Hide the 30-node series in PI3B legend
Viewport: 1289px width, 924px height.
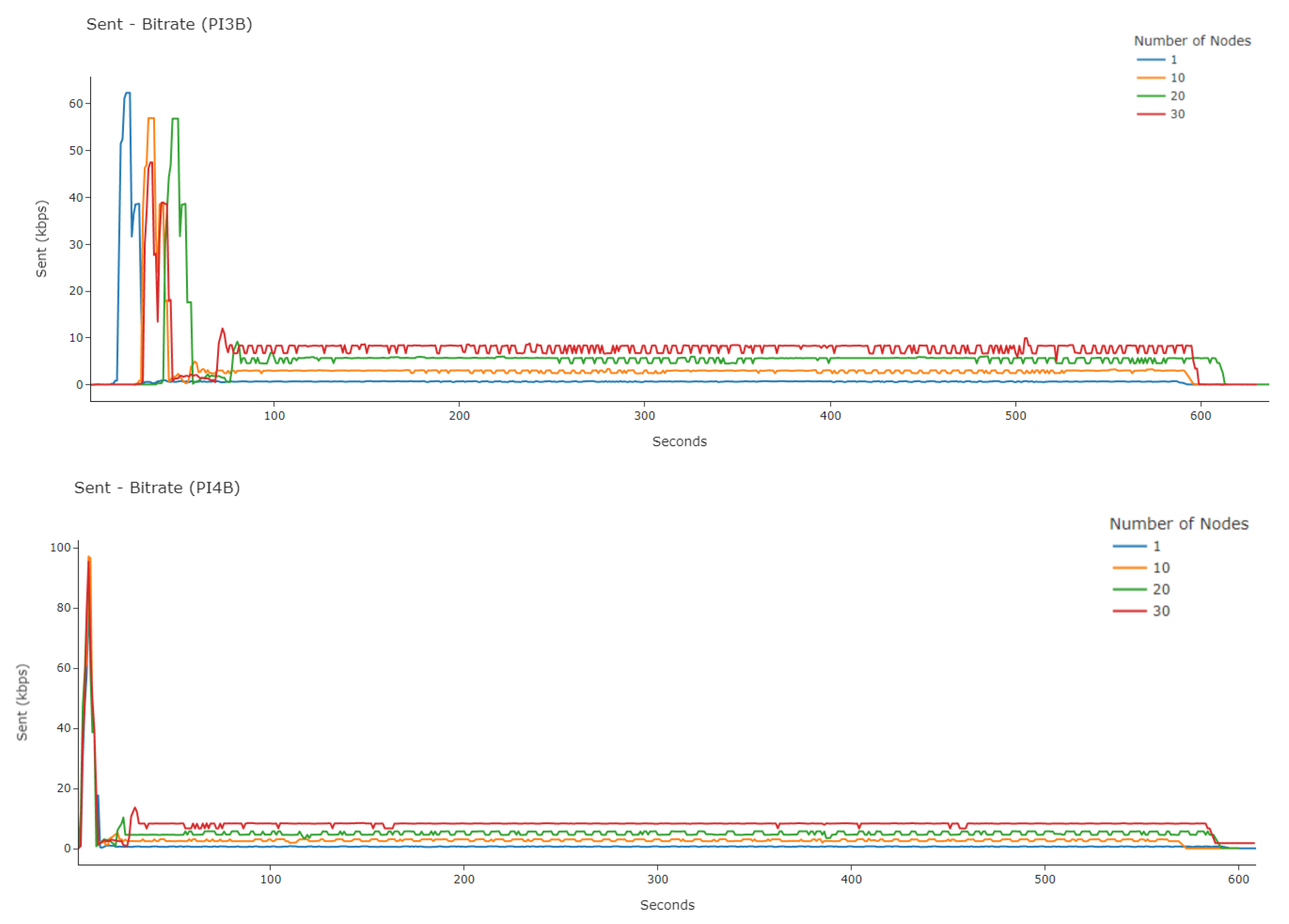(1177, 114)
